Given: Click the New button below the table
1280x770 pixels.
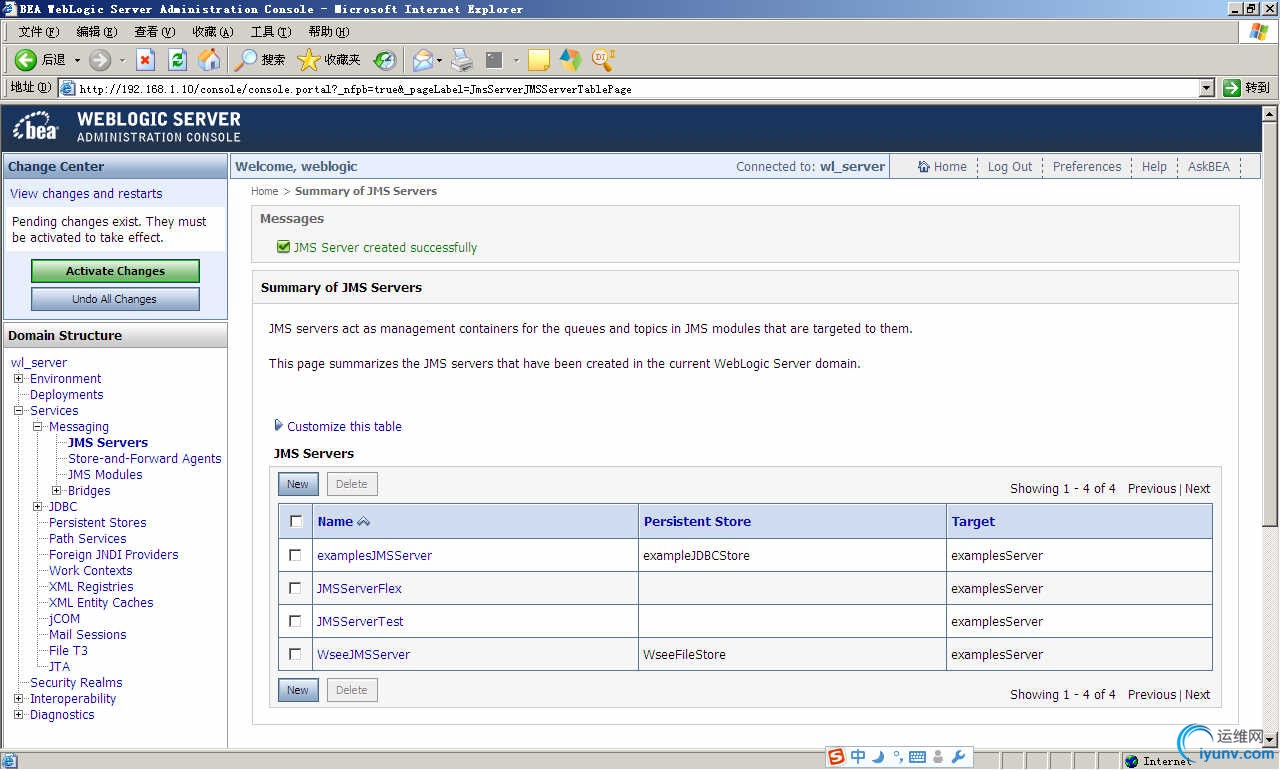Looking at the screenshot, I should (x=298, y=690).
